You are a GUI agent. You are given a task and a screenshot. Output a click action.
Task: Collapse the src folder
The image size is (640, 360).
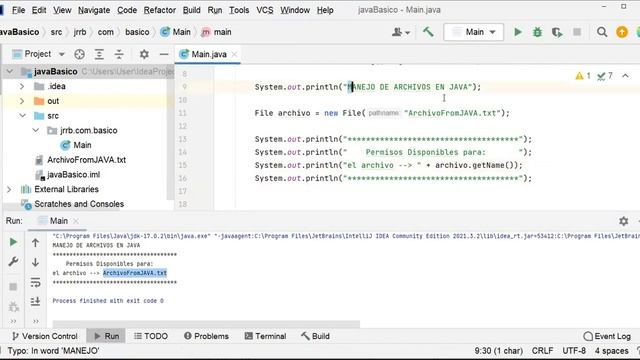(22, 116)
